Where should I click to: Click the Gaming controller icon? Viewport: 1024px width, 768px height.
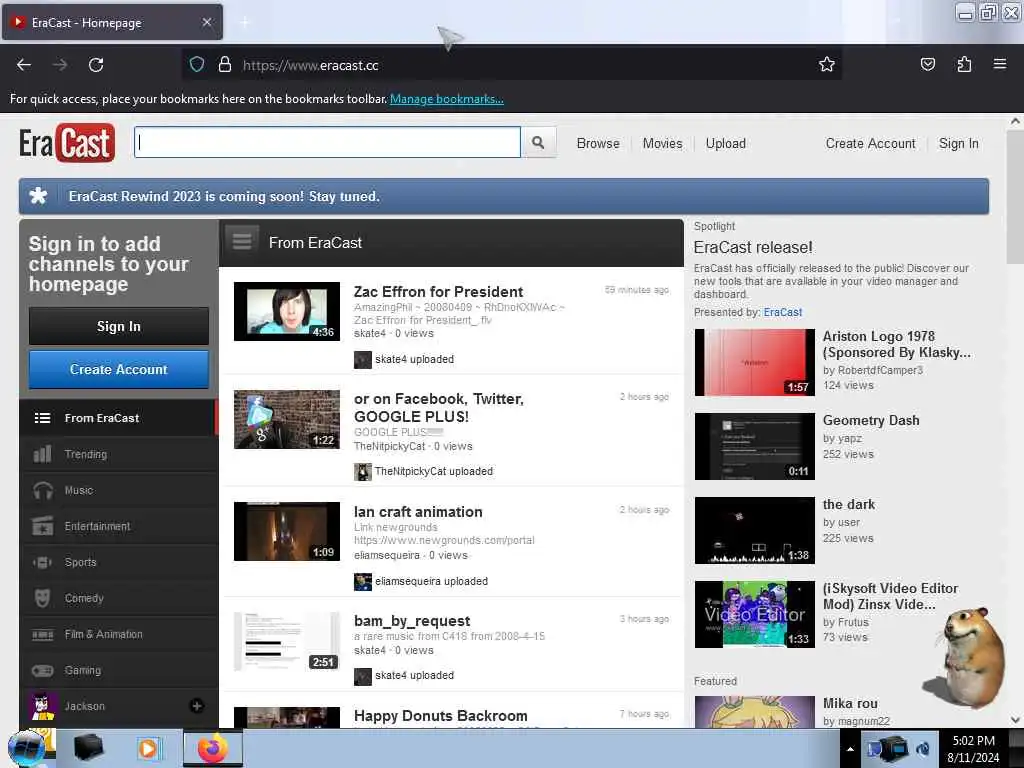pos(42,670)
